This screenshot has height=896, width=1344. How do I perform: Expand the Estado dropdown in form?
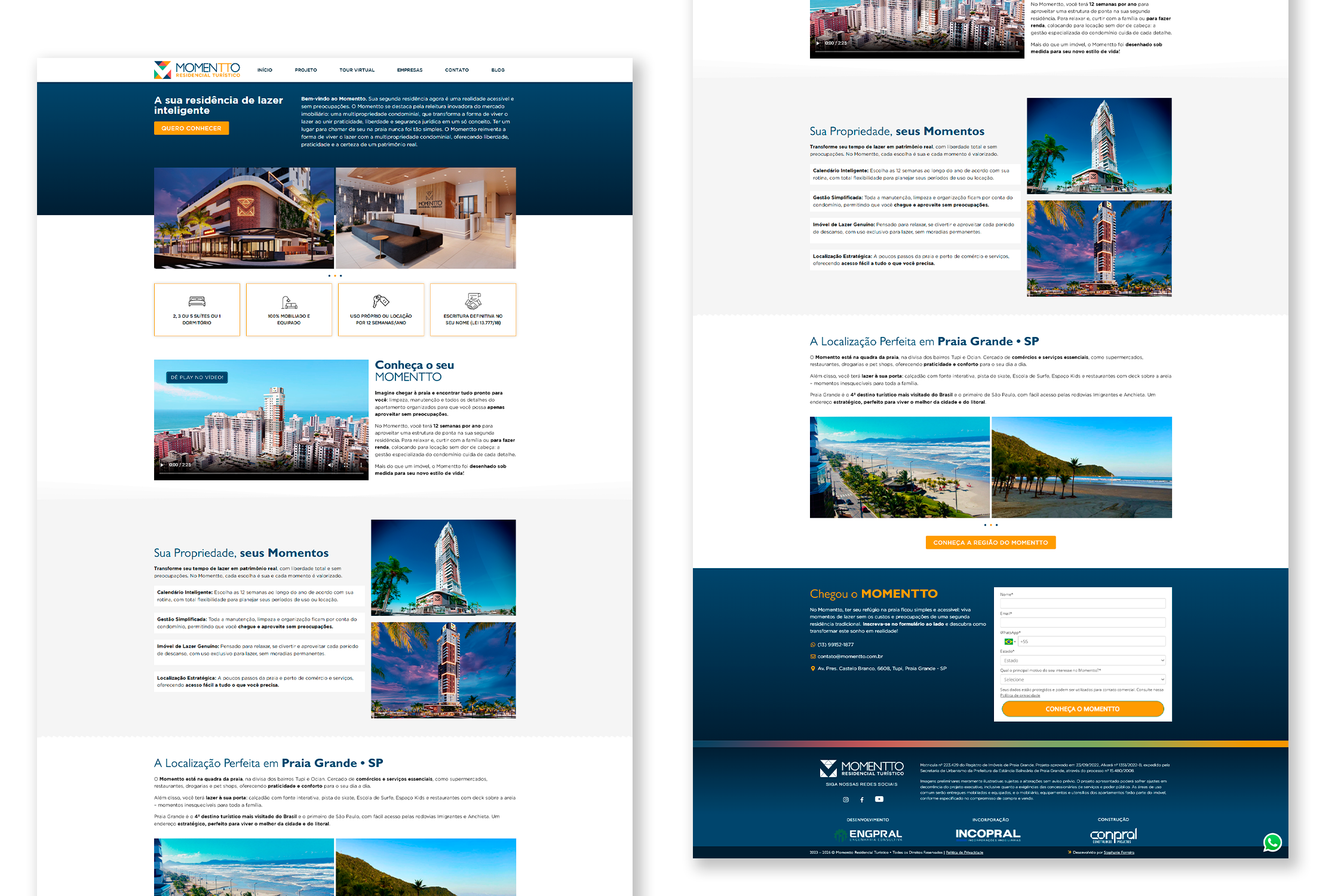pos(1082,660)
